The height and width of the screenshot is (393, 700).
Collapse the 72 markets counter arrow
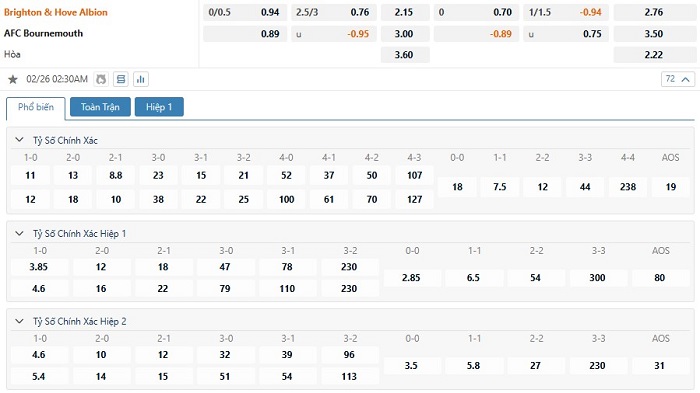tap(686, 79)
